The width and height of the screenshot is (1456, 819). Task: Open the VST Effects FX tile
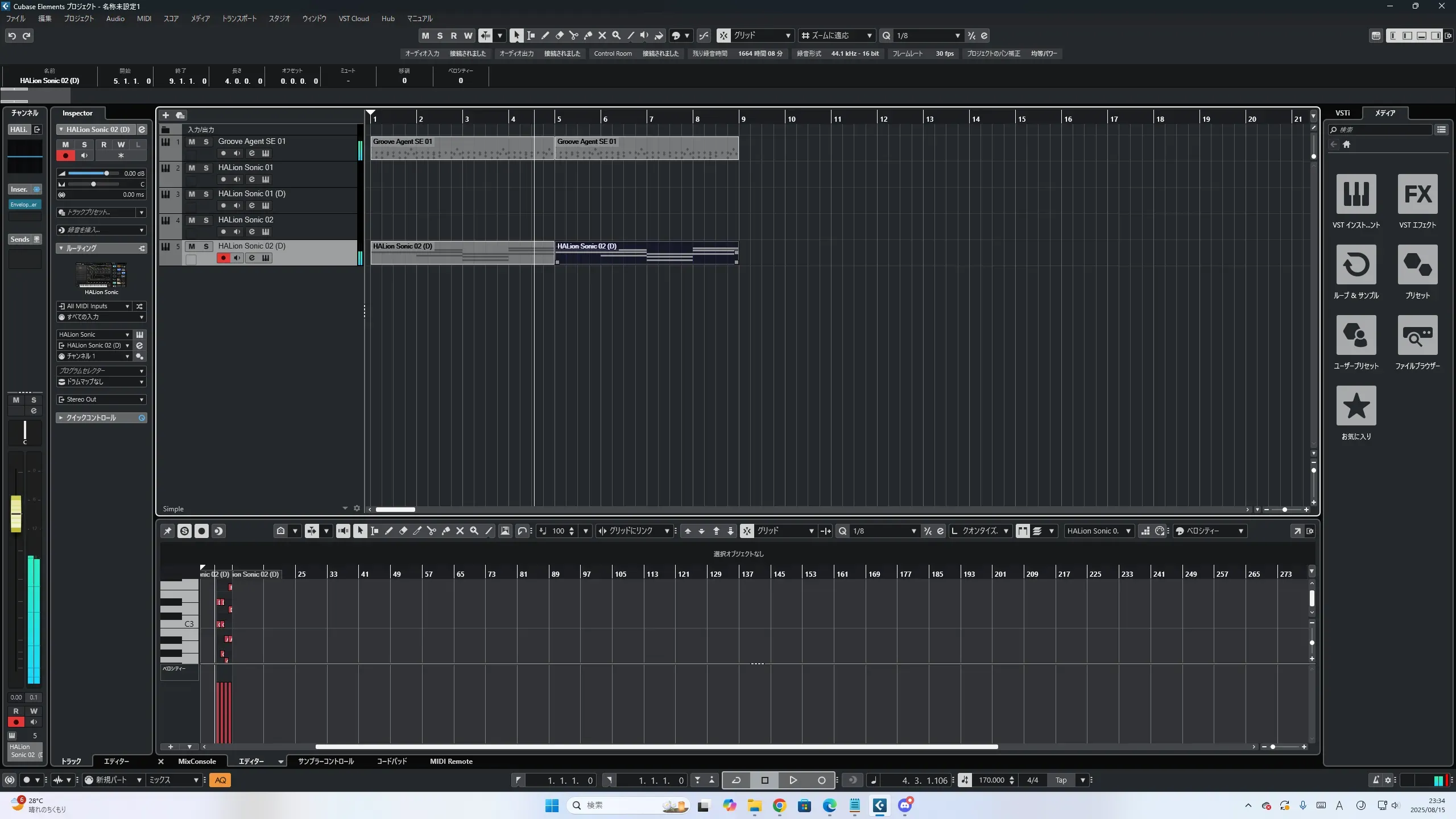click(x=1417, y=194)
